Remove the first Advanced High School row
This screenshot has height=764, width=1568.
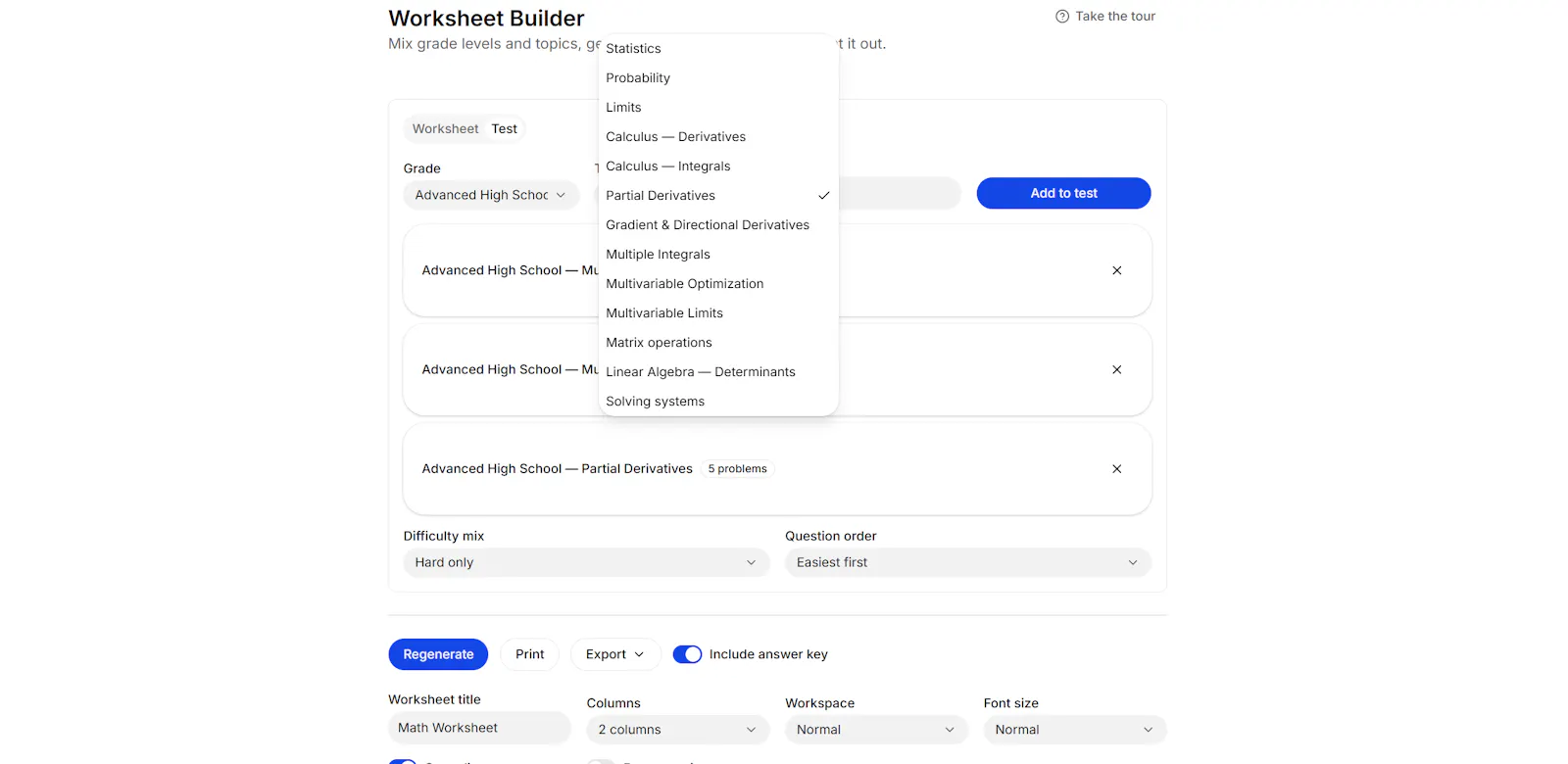coord(1116,270)
